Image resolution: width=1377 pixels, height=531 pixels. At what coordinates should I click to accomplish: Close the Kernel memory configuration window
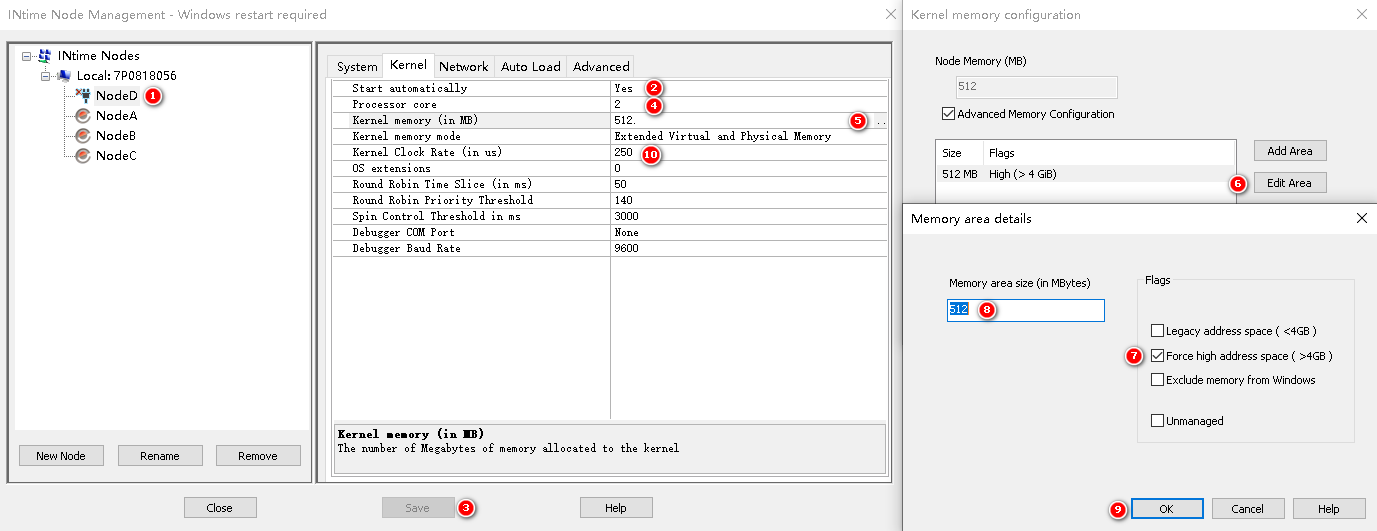(x=1361, y=15)
